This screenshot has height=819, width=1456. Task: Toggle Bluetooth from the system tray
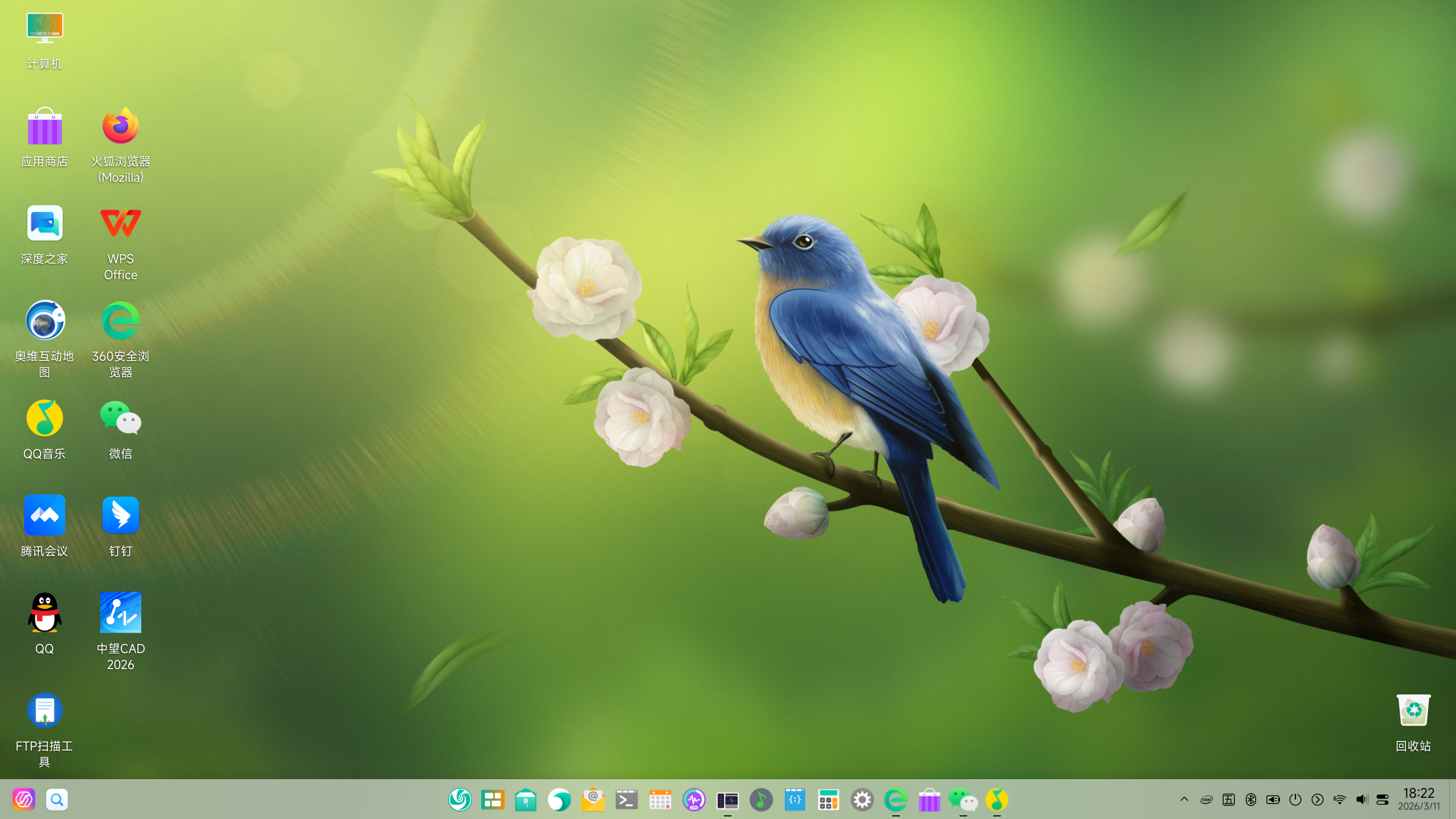(1250, 800)
